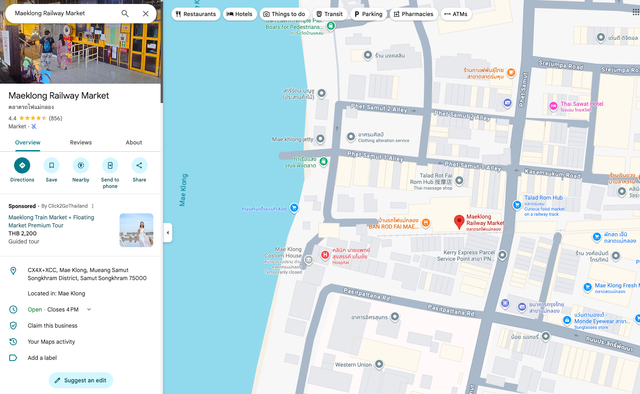Click Located in: Mae Klong

click(56, 294)
